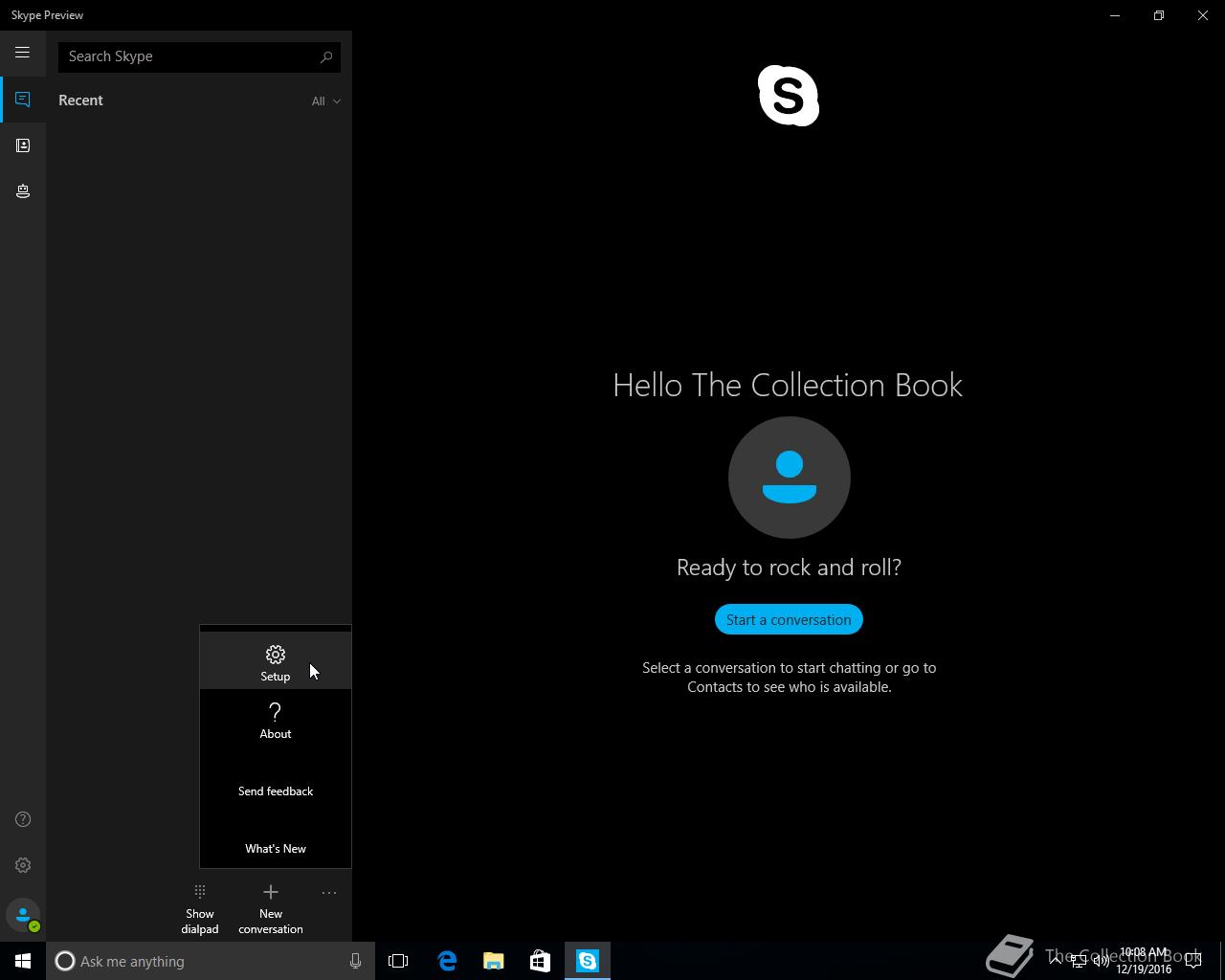This screenshot has height=980, width=1225.
Task: Expand the All filter dropdown
Action: tap(325, 100)
